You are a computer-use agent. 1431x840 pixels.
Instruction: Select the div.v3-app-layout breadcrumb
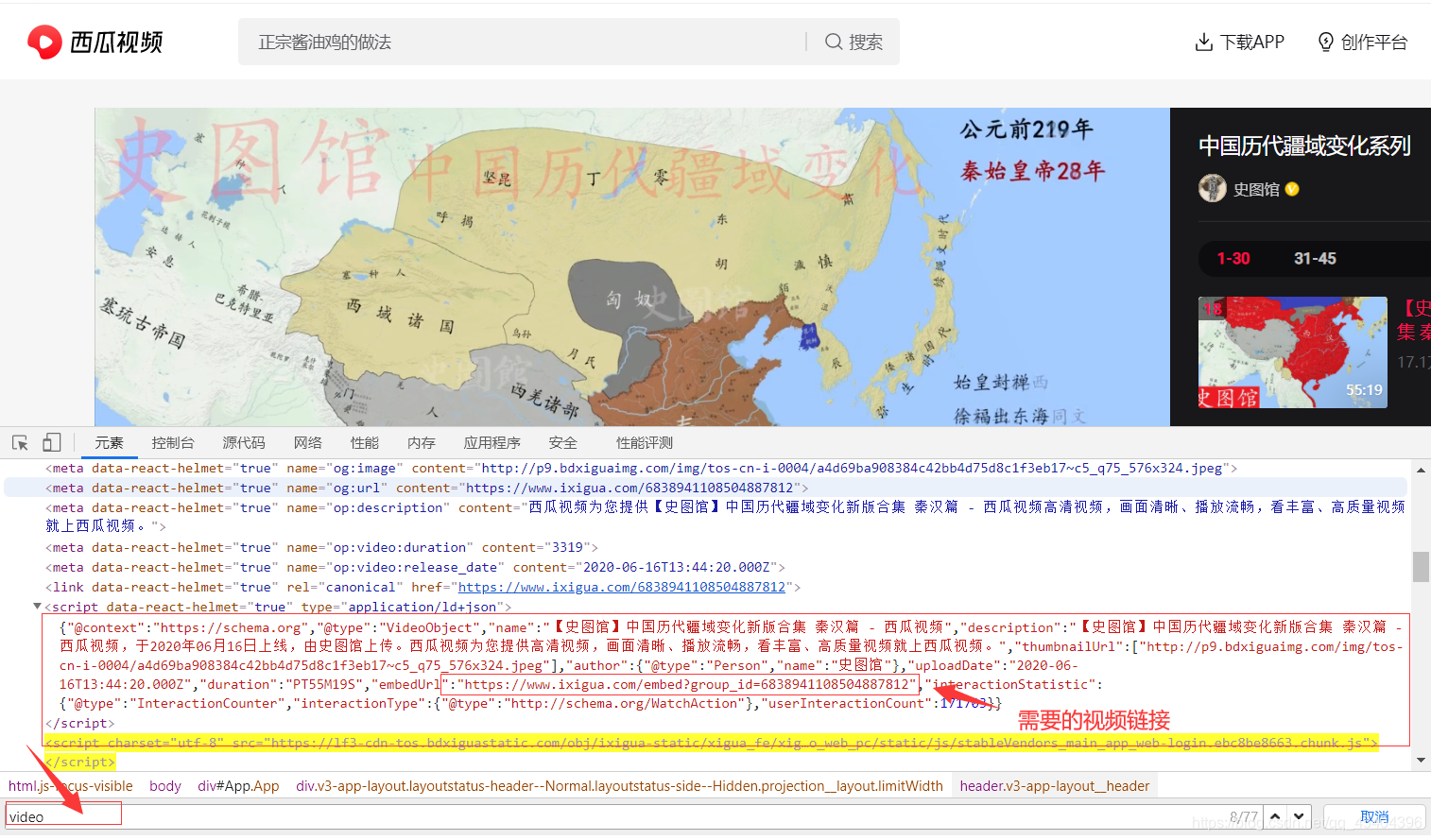tap(619, 786)
